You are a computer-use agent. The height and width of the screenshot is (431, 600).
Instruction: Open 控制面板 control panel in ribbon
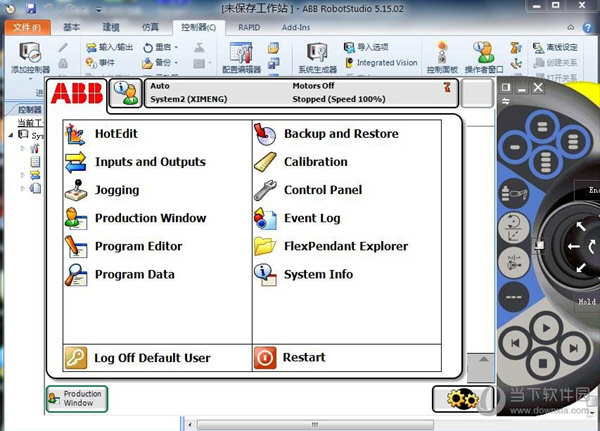(x=442, y=57)
